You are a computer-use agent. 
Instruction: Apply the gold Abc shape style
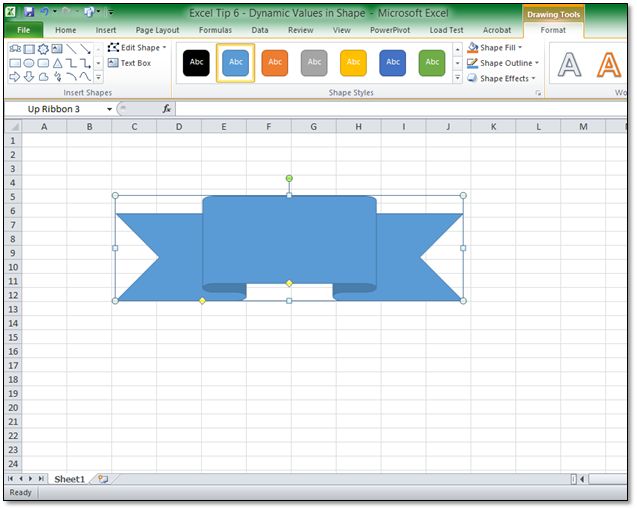(x=353, y=63)
